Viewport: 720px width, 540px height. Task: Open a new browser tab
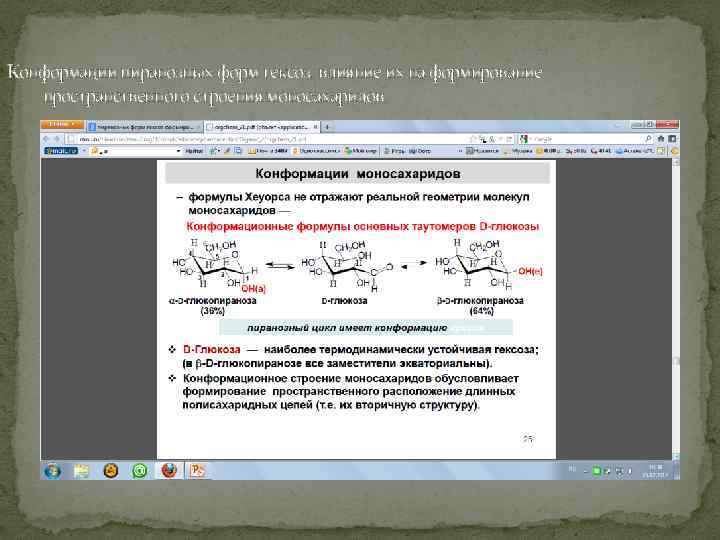pos(327,127)
